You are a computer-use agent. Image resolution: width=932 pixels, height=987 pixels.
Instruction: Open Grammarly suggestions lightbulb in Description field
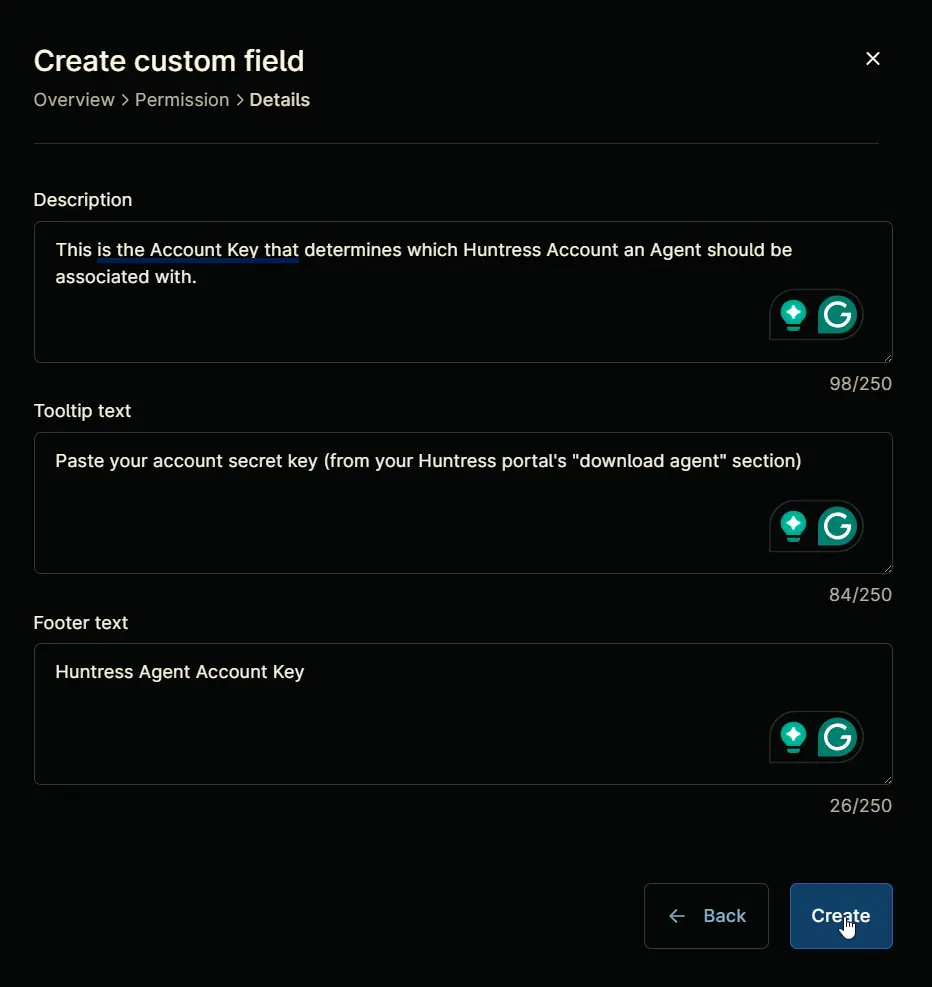(794, 315)
